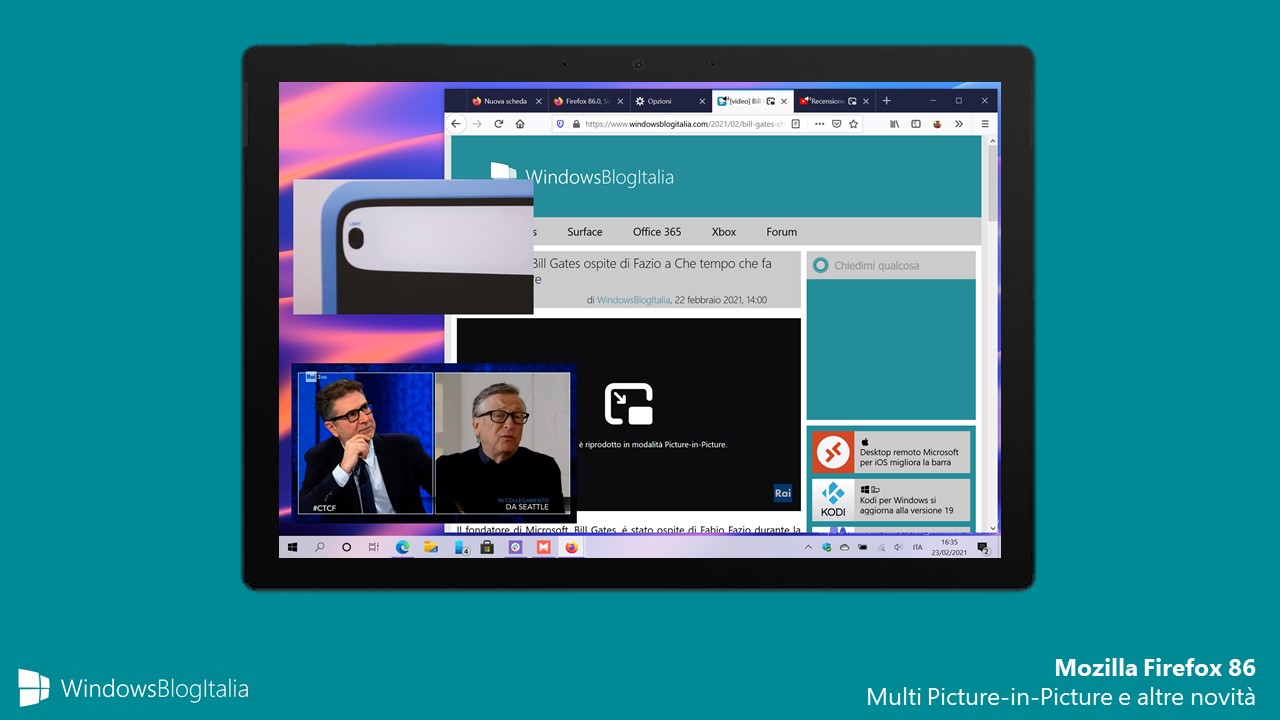This screenshot has width=1280, height=720.
Task: Switch to the Firefox 86.0 tab
Action: pyautogui.click(x=589, y=101)
